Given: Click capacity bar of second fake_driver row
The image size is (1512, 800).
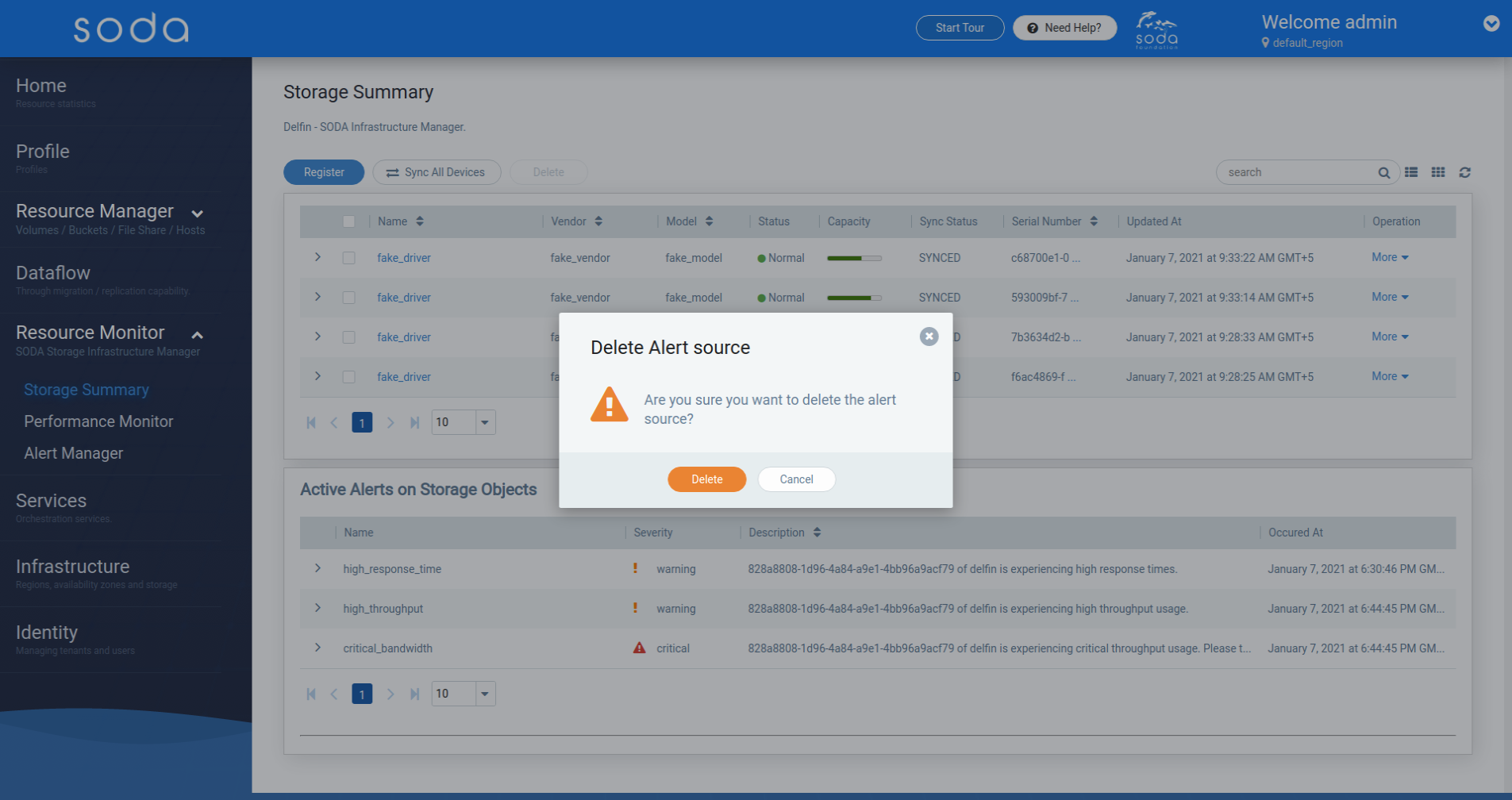Looking at the screenshot, I should click(x=854, y=298).
